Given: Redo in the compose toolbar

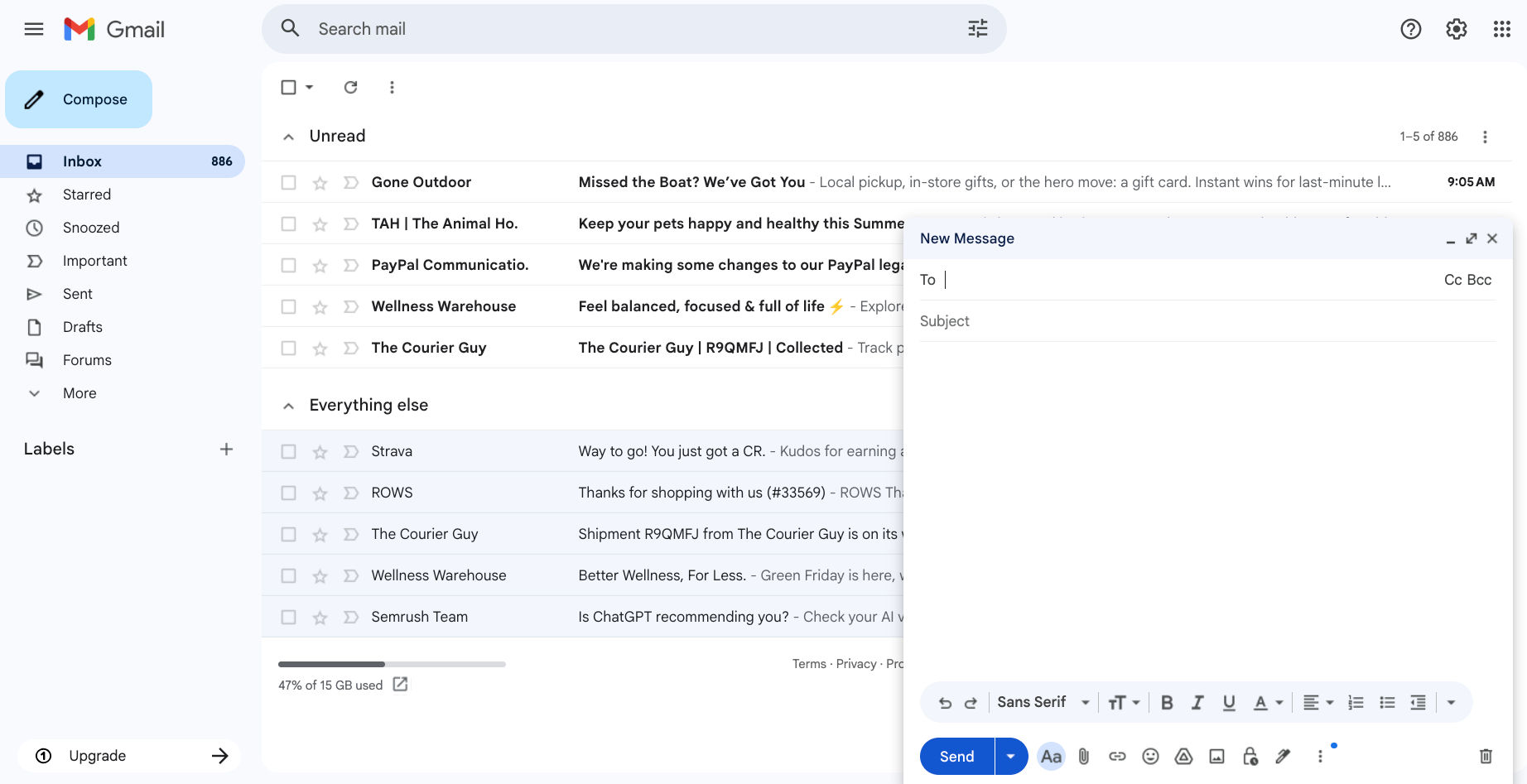Looking at the screenshot, I should (971, 703).
